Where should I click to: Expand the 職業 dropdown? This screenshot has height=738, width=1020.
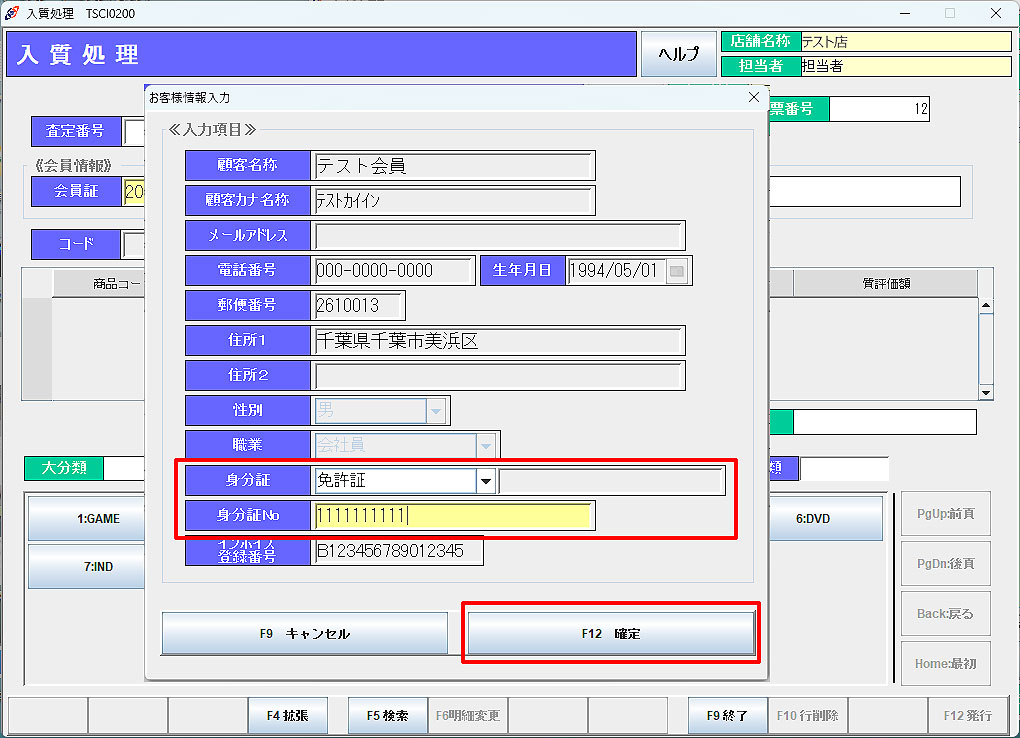click(485, 445)
